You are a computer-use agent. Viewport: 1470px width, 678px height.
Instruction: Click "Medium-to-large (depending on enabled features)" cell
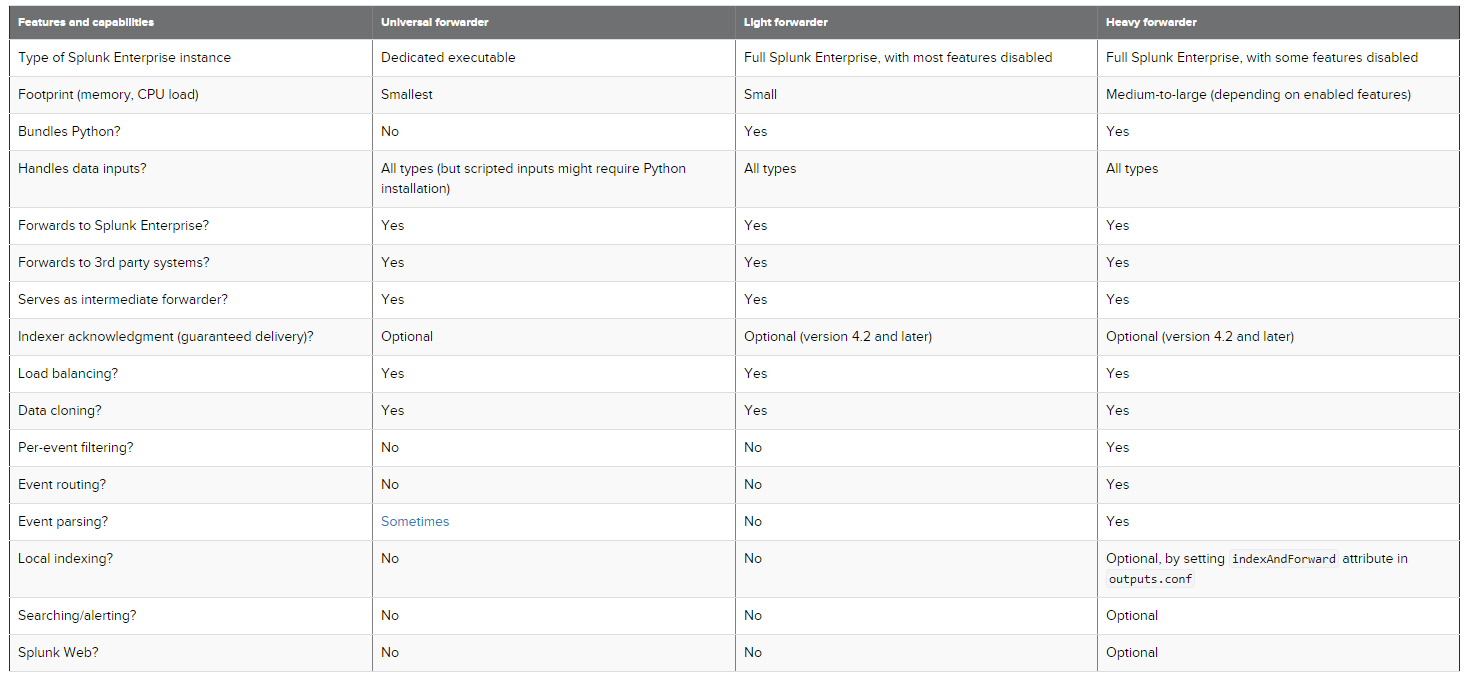pyautogui.click(x=1258, y=94)
